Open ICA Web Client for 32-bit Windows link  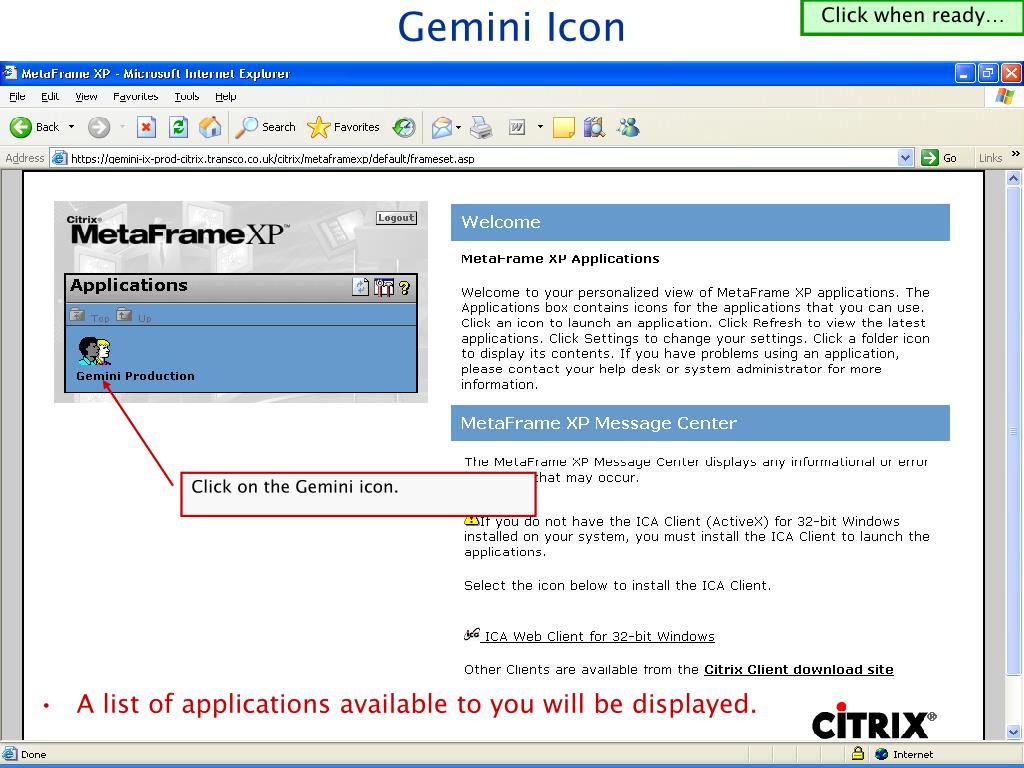click(x=599, y=636)
